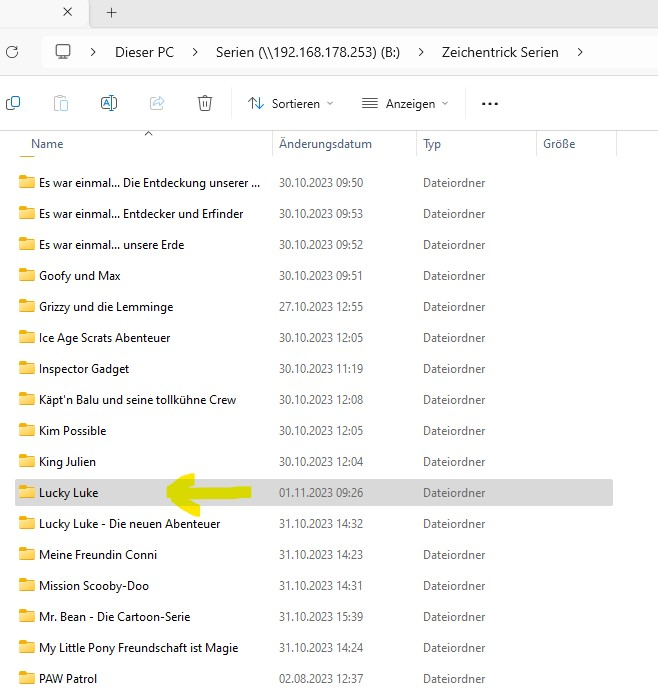Image resolution: width=658 pixels, height=692 pixels.
Task: Select Lucky Luke - Die neuen Abenteuer folder
Action: (129, 523)
